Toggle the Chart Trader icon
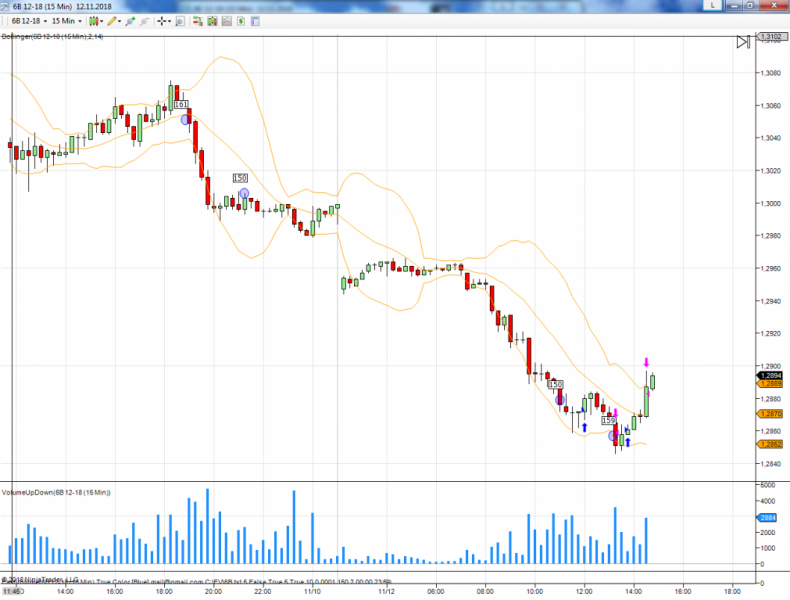Viewport: 790px width, 600px height. (198, 21)
